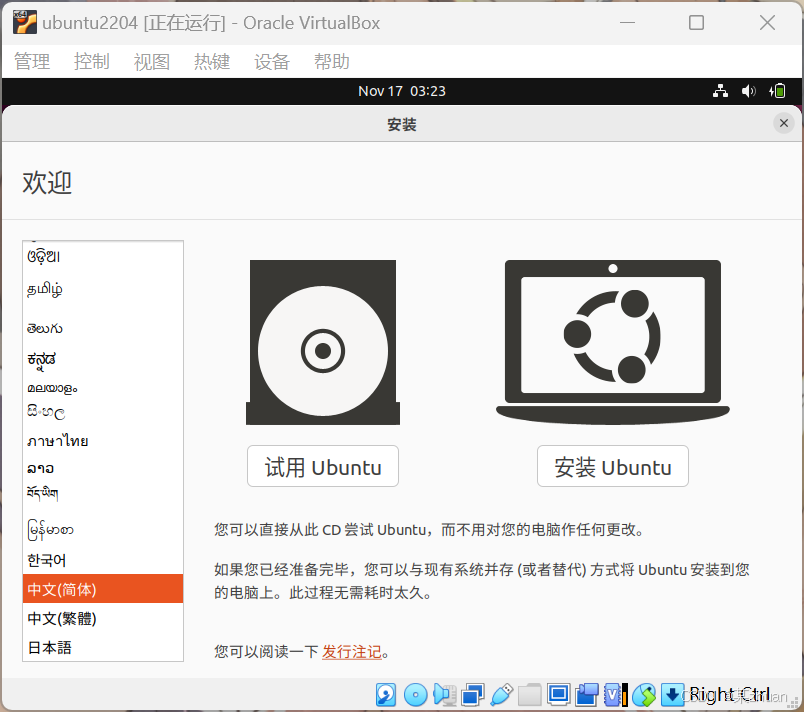Click the audio status icon in VirtualBox bar

click(x=445, y=695)
